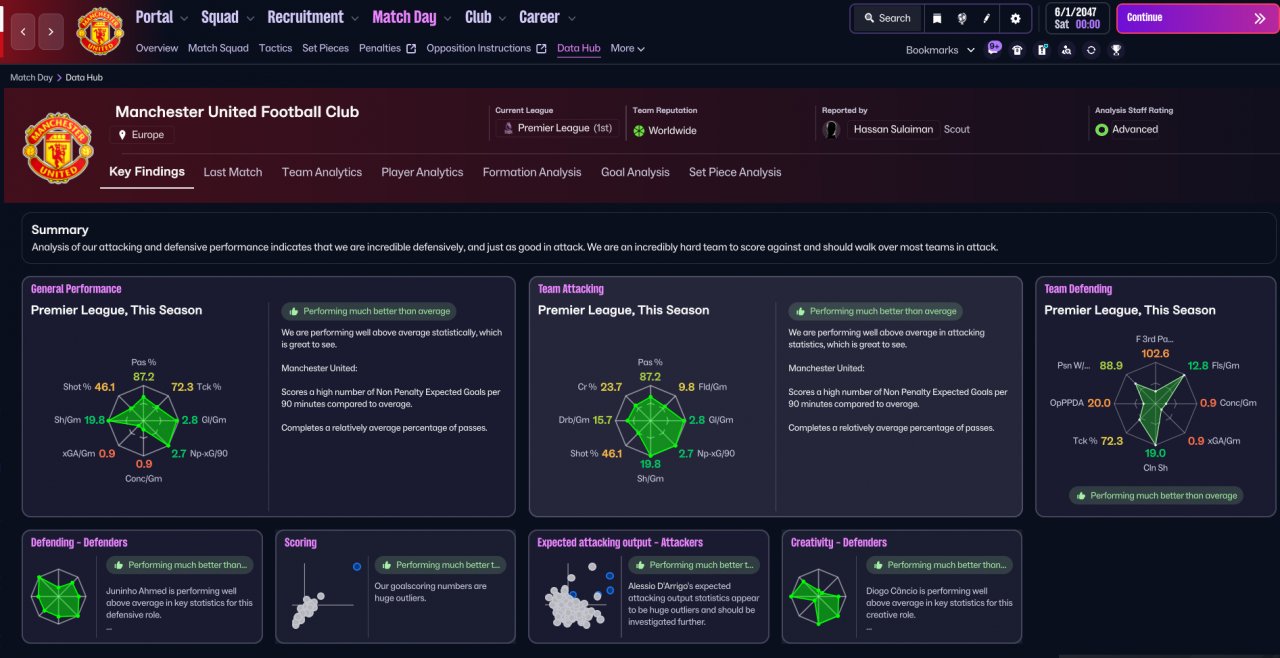Open the messages icon showing 9+ badge
This screenshot has width=1280, height=658.
click(993, 49)
